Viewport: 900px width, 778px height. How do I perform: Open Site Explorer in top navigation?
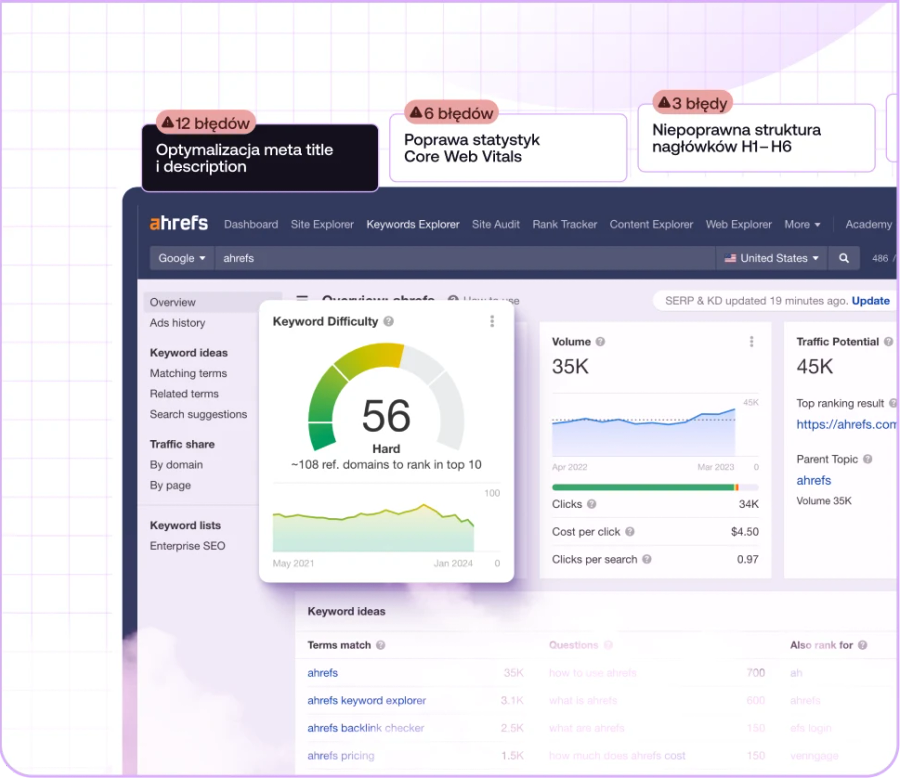(322, 225)
